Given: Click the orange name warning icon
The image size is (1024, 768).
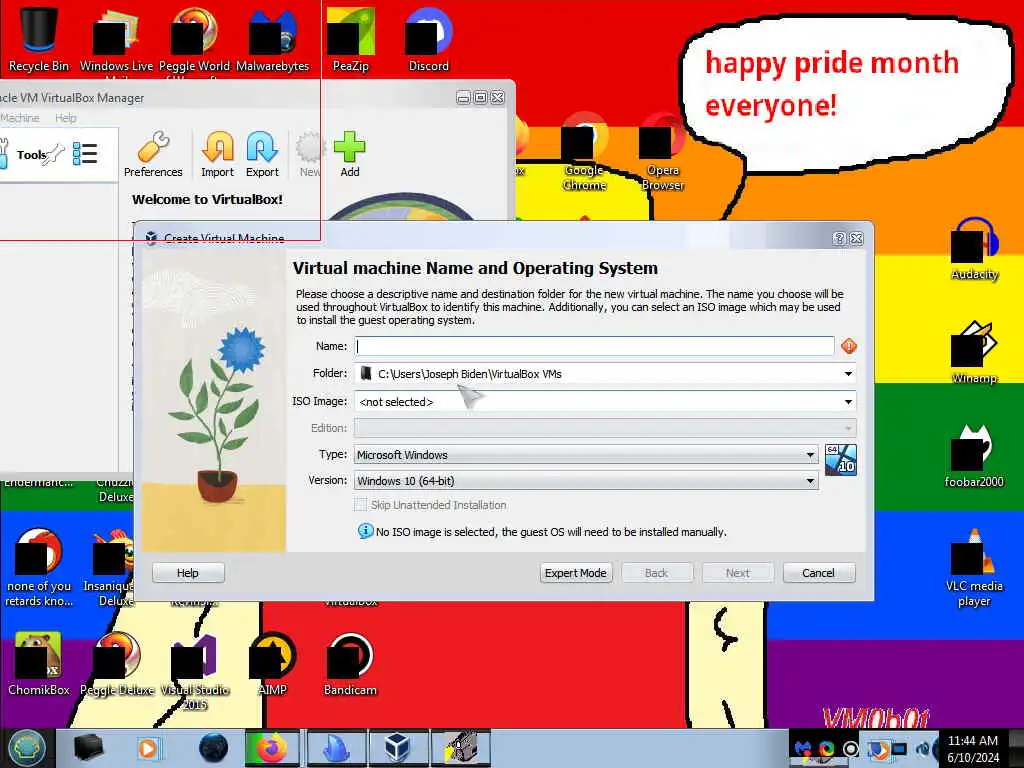Looking at the screenshot, I should pyautogui.click(x=848, y=346).
